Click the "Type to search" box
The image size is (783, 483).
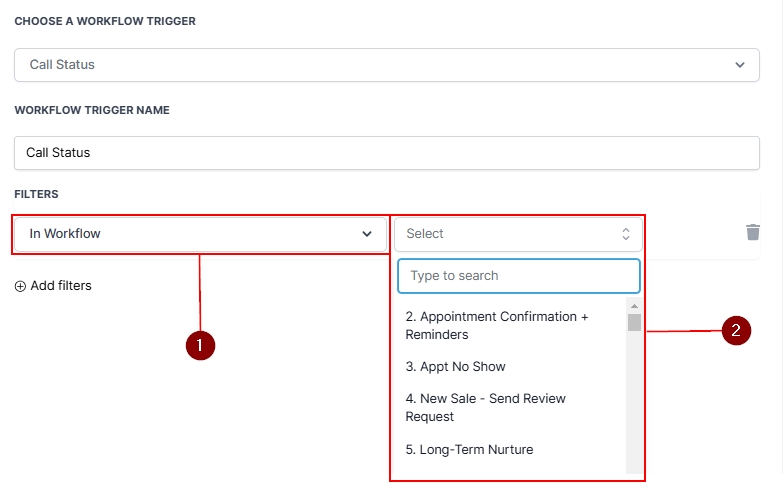click(x=518, y=276)
